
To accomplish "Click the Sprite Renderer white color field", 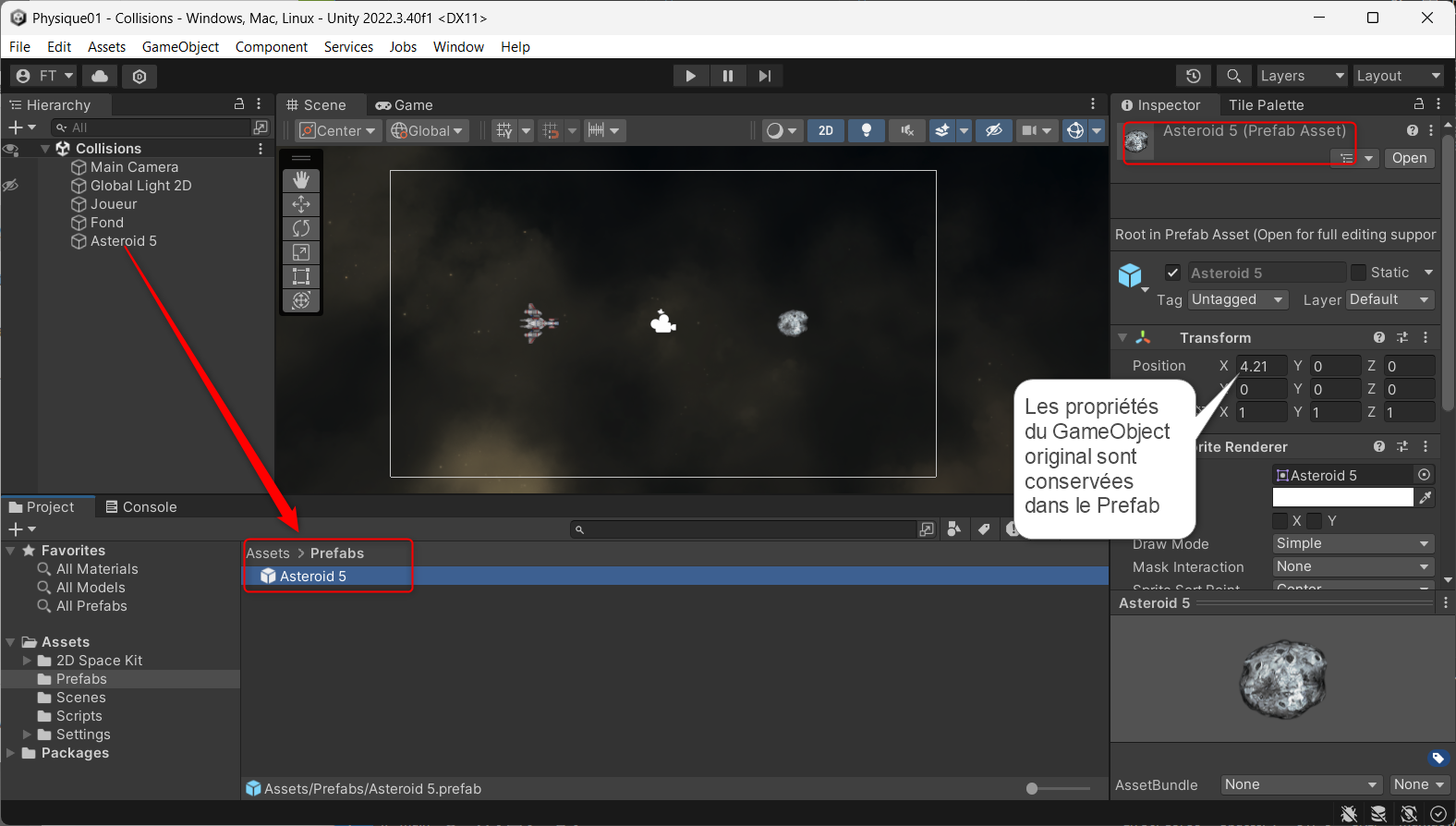I will [x=1342, y=498].
